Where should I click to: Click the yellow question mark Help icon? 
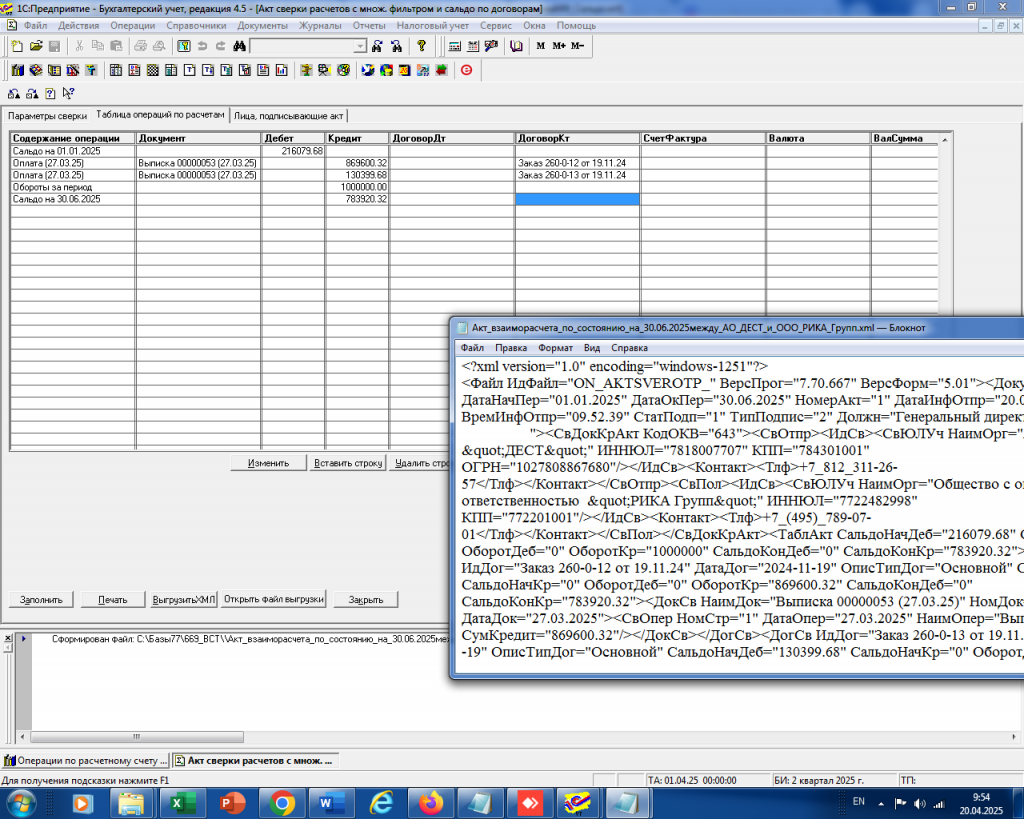[421, 46]
